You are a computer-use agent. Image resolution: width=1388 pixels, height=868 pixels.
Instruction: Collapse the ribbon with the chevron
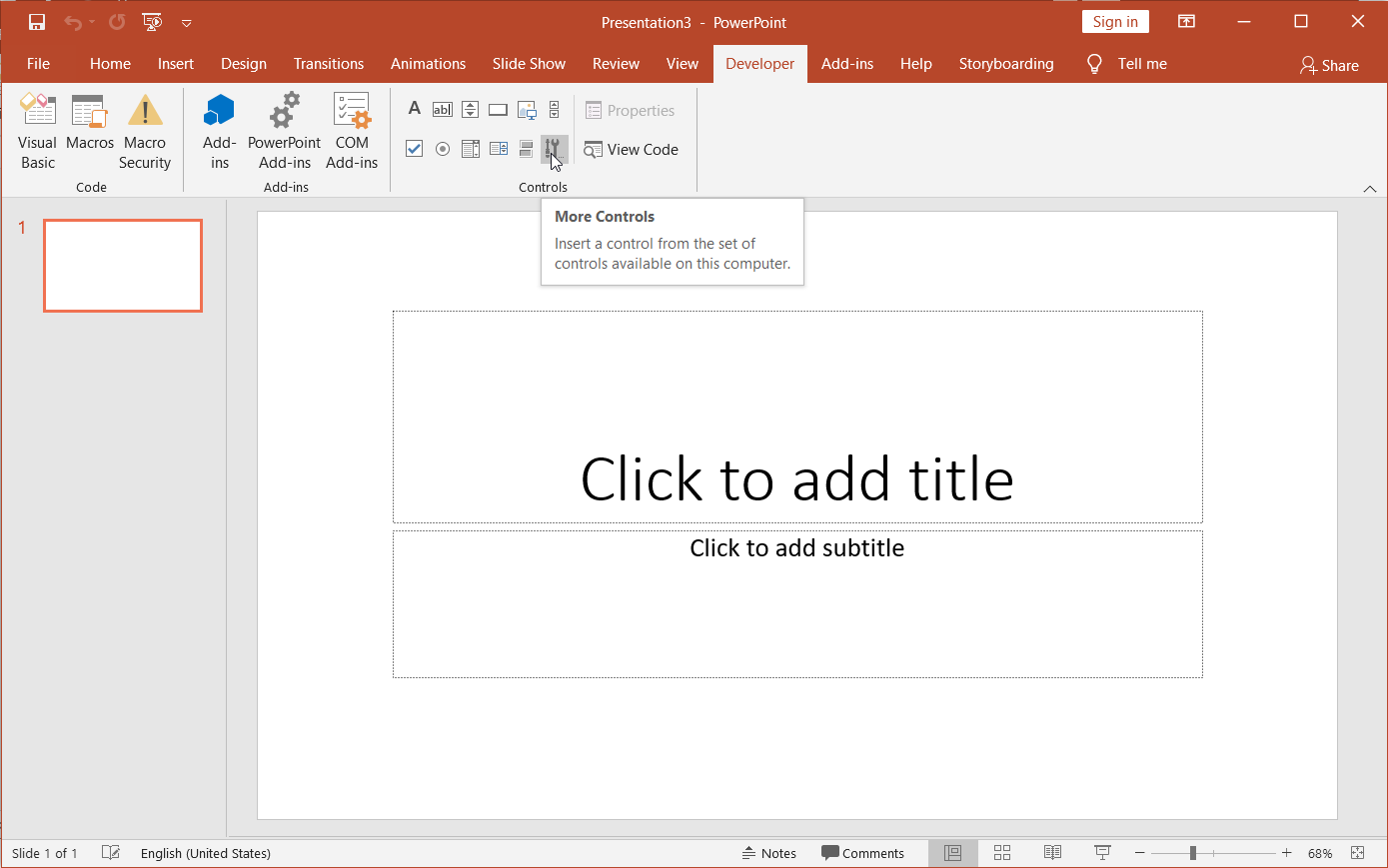pyautogui.click(x=1370, y=189)
